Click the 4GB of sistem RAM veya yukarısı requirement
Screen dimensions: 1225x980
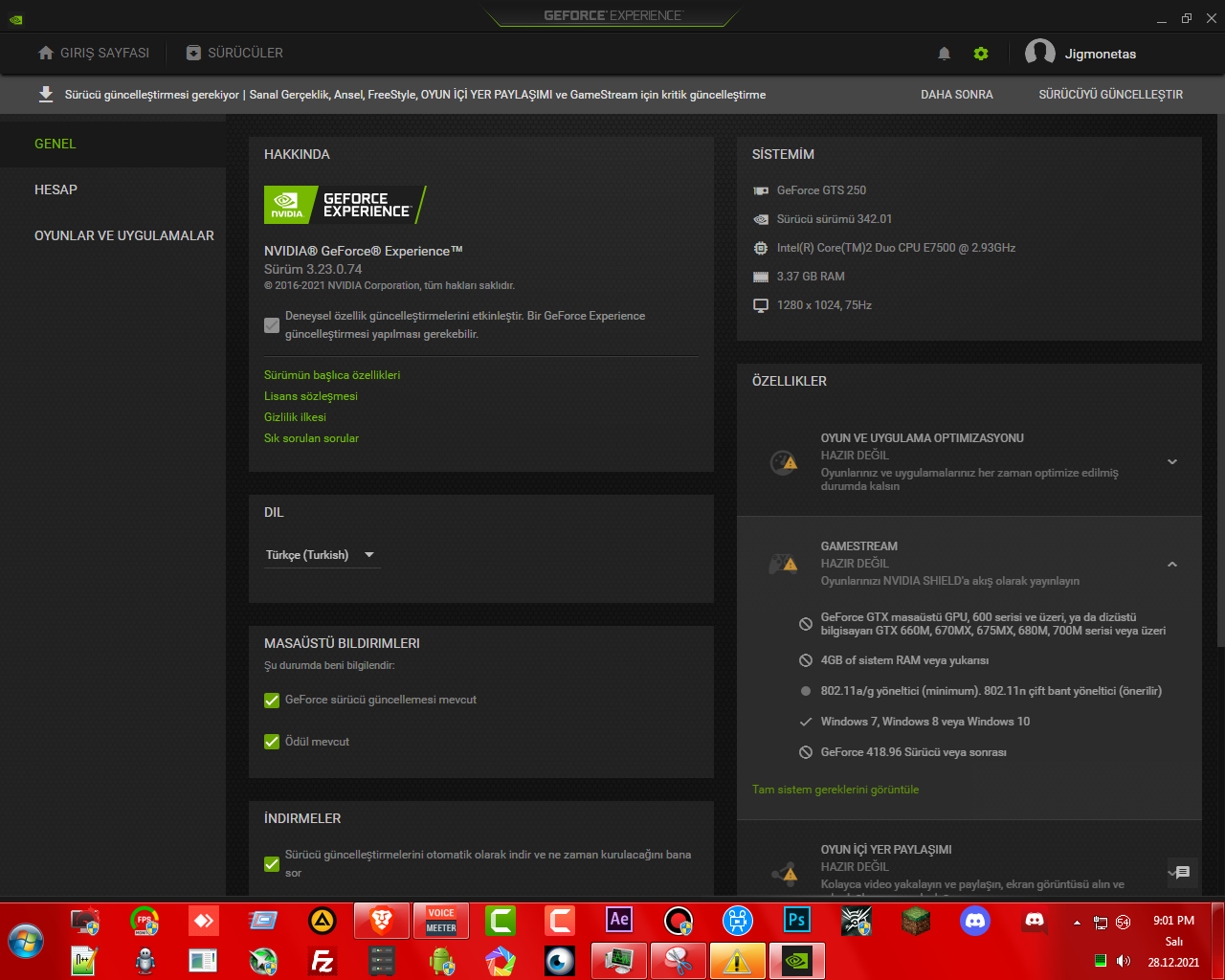click(905, 660)
